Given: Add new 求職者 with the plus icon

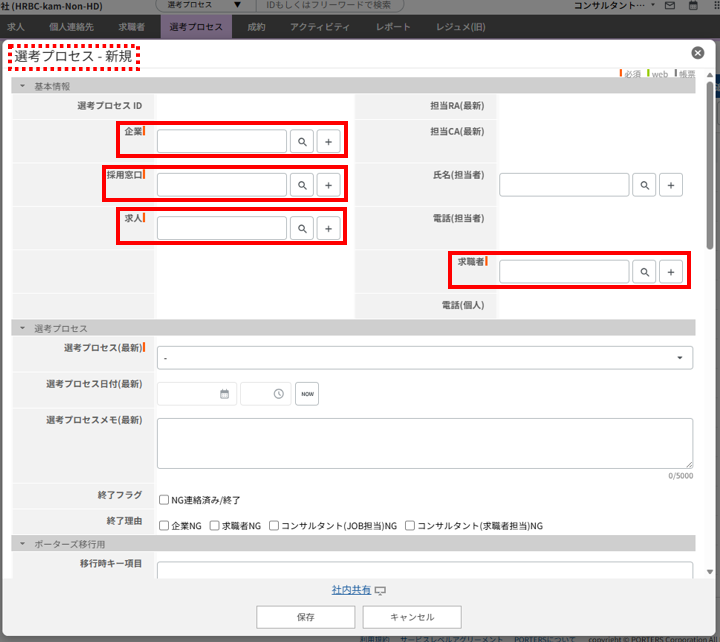Looking at the screenshot, I should point(671,271).
